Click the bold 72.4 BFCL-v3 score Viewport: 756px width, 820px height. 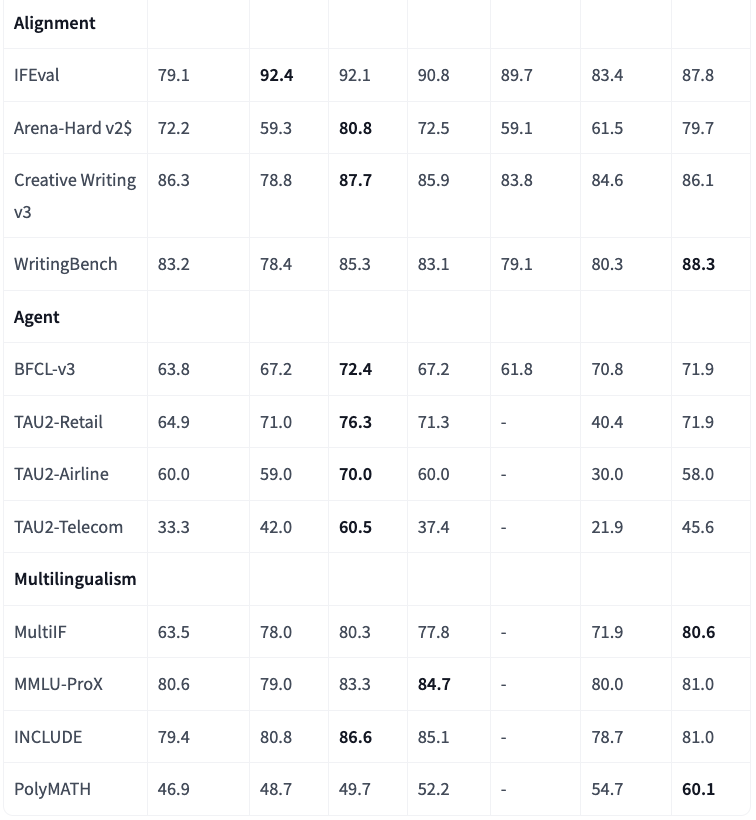pyautogui.click(x=356, y=369)
